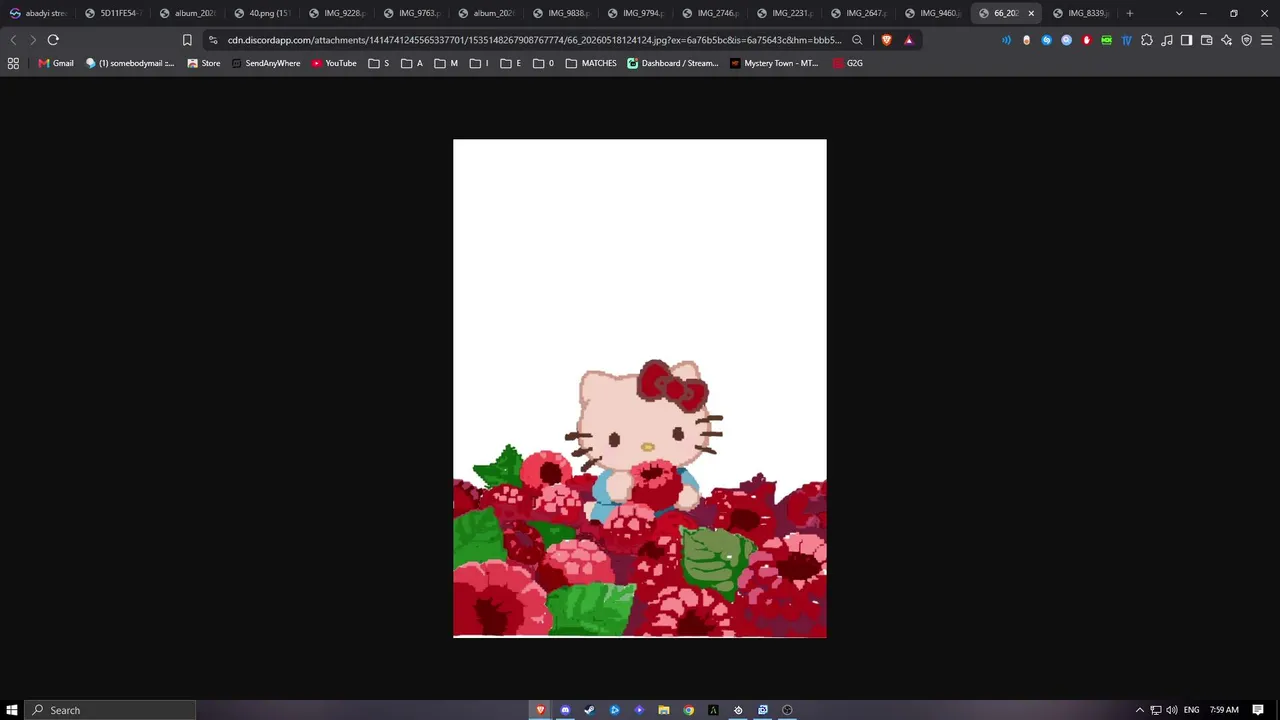Open Leo AI assistant sparkle icon
The image size is (1280, 720).
tap(1227, 40)
